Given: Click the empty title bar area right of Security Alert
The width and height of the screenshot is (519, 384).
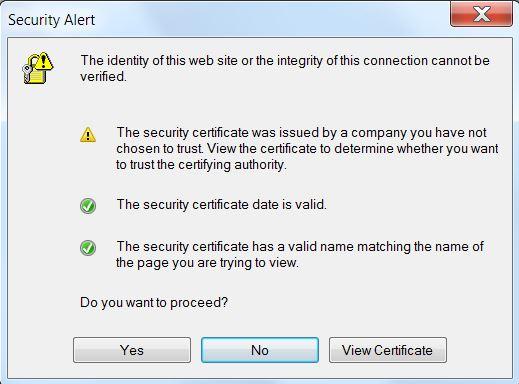Looking at the screenshot, I should click(272, 19).
